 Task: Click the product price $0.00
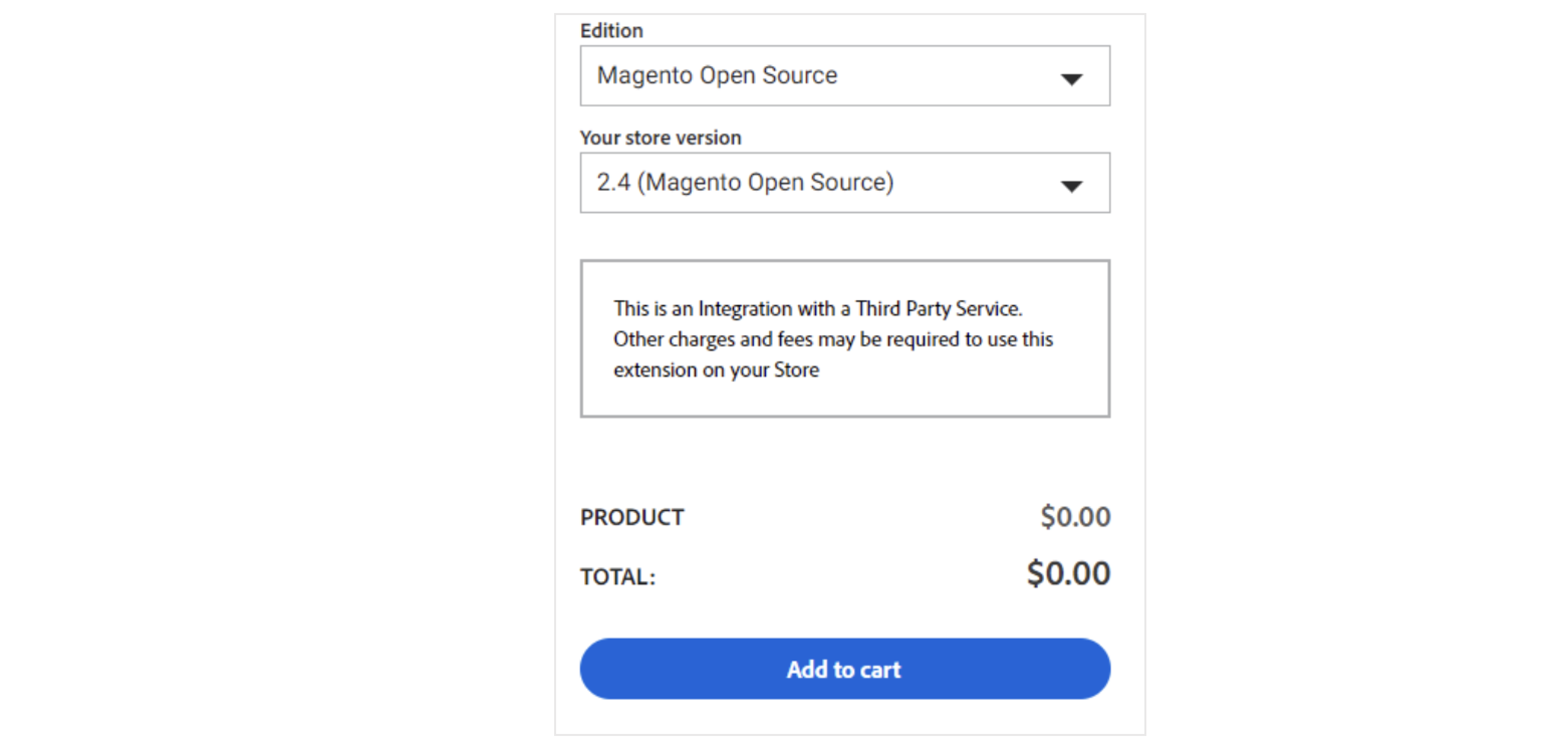1076,516
